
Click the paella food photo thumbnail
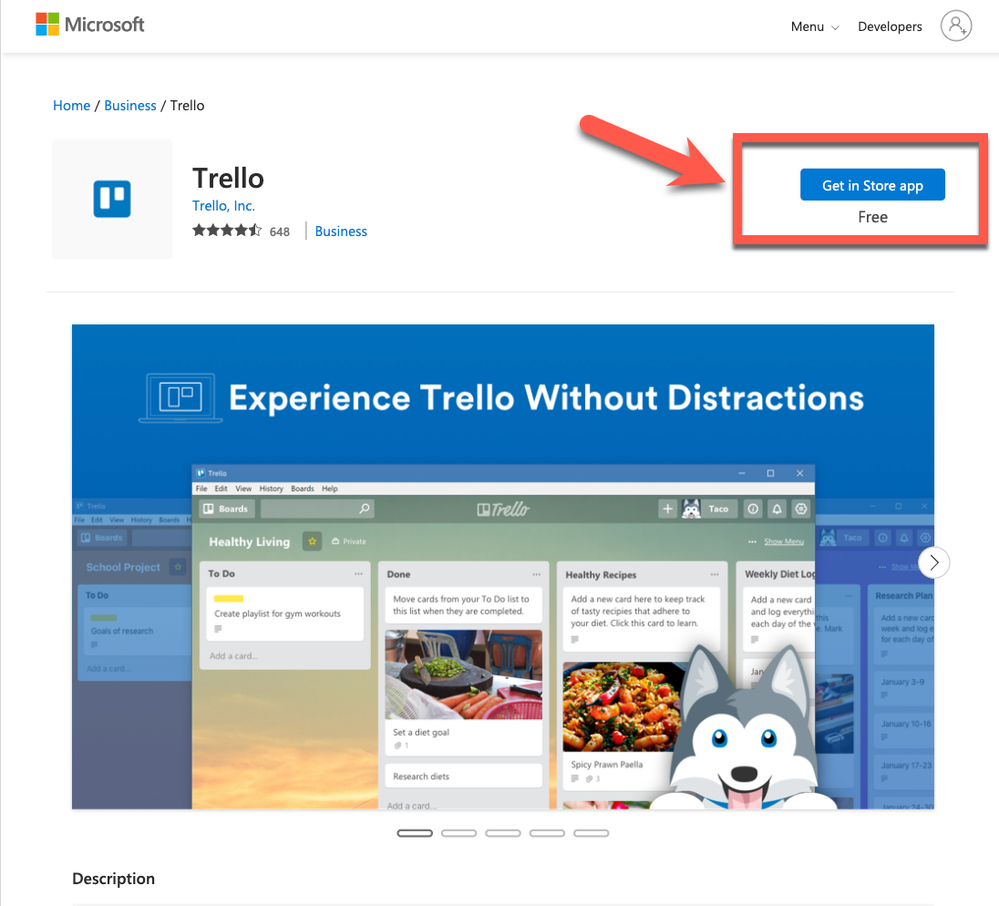(621, 707)
